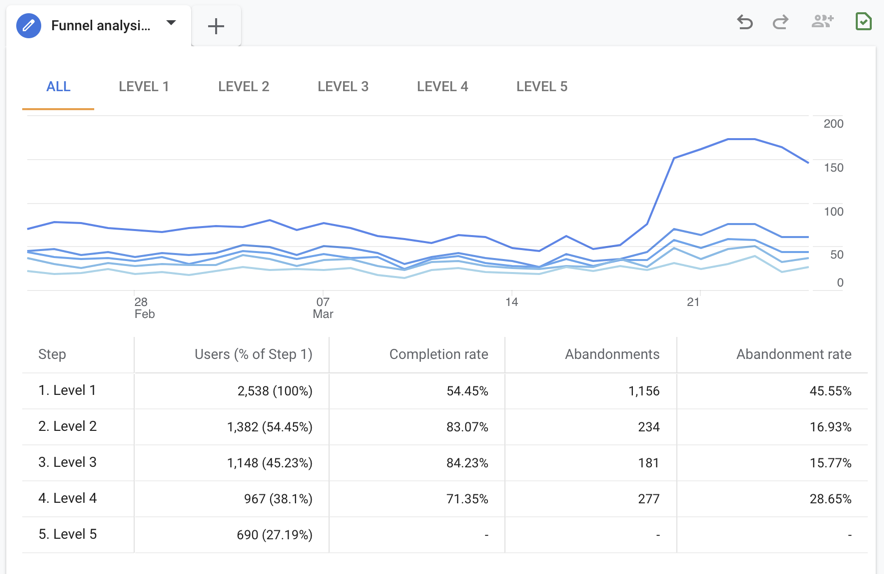Click the undo arrow icon
The height and width of the screenshot is (574, 884).
coord(745,22)
